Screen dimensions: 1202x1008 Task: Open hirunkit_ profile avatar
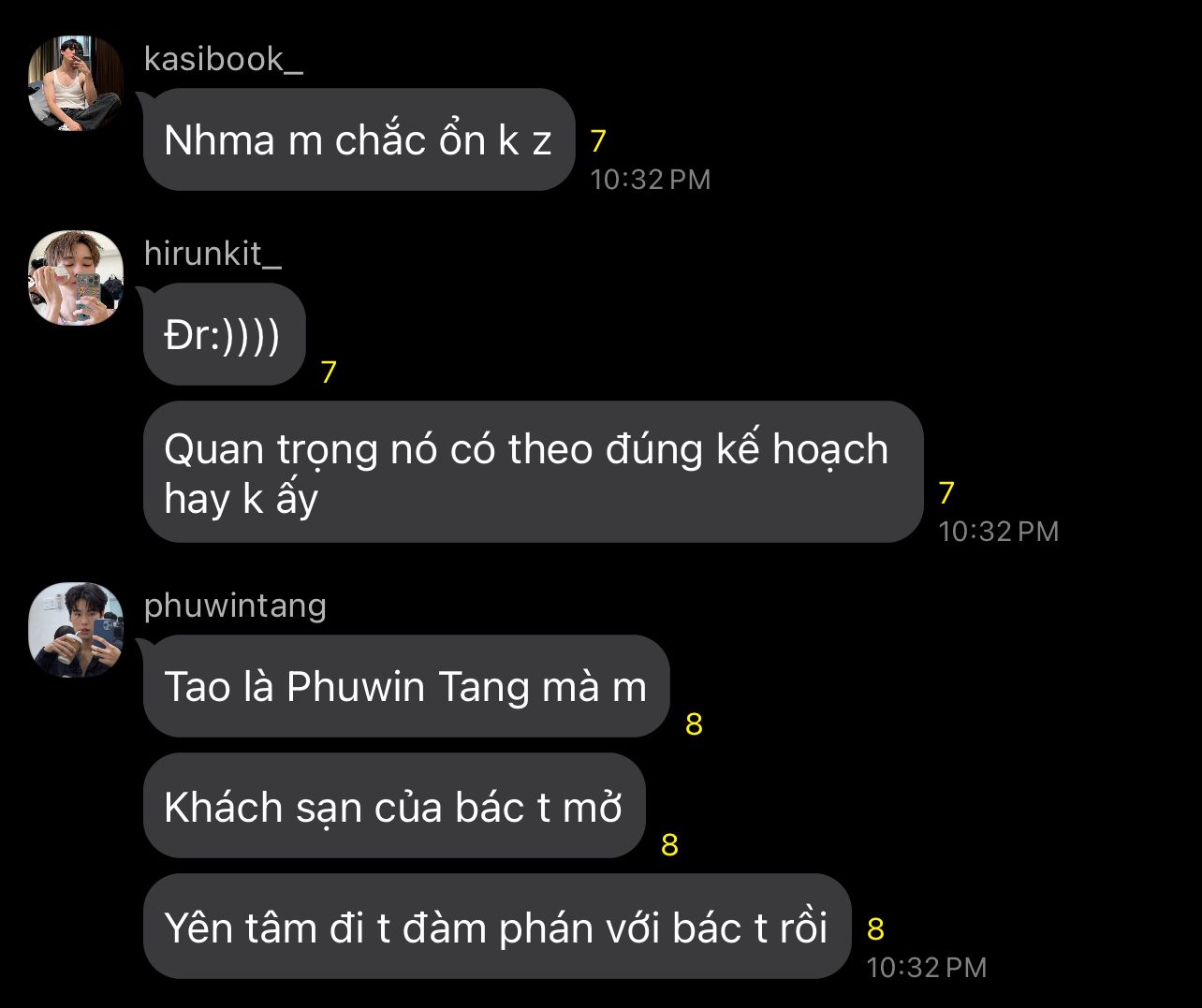pyautogui.click(x=76, y=278)
